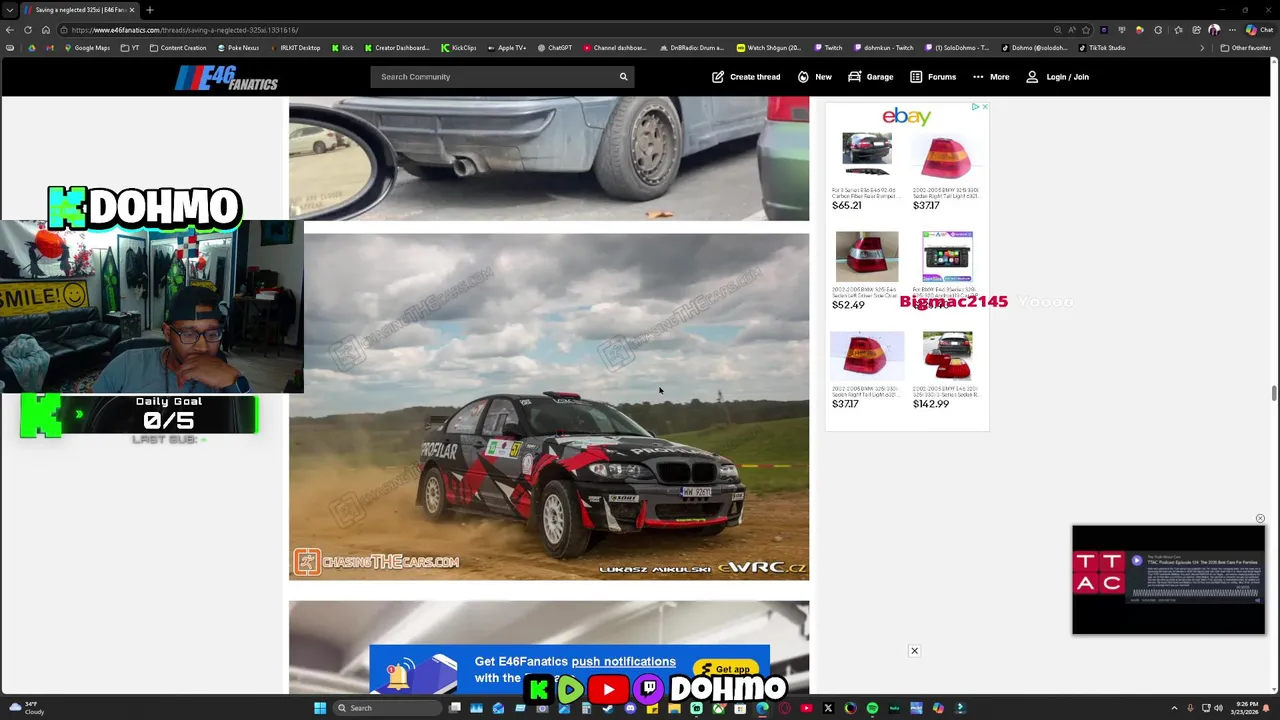
Task: Open a new browser tab
Action: pos(149,10)
